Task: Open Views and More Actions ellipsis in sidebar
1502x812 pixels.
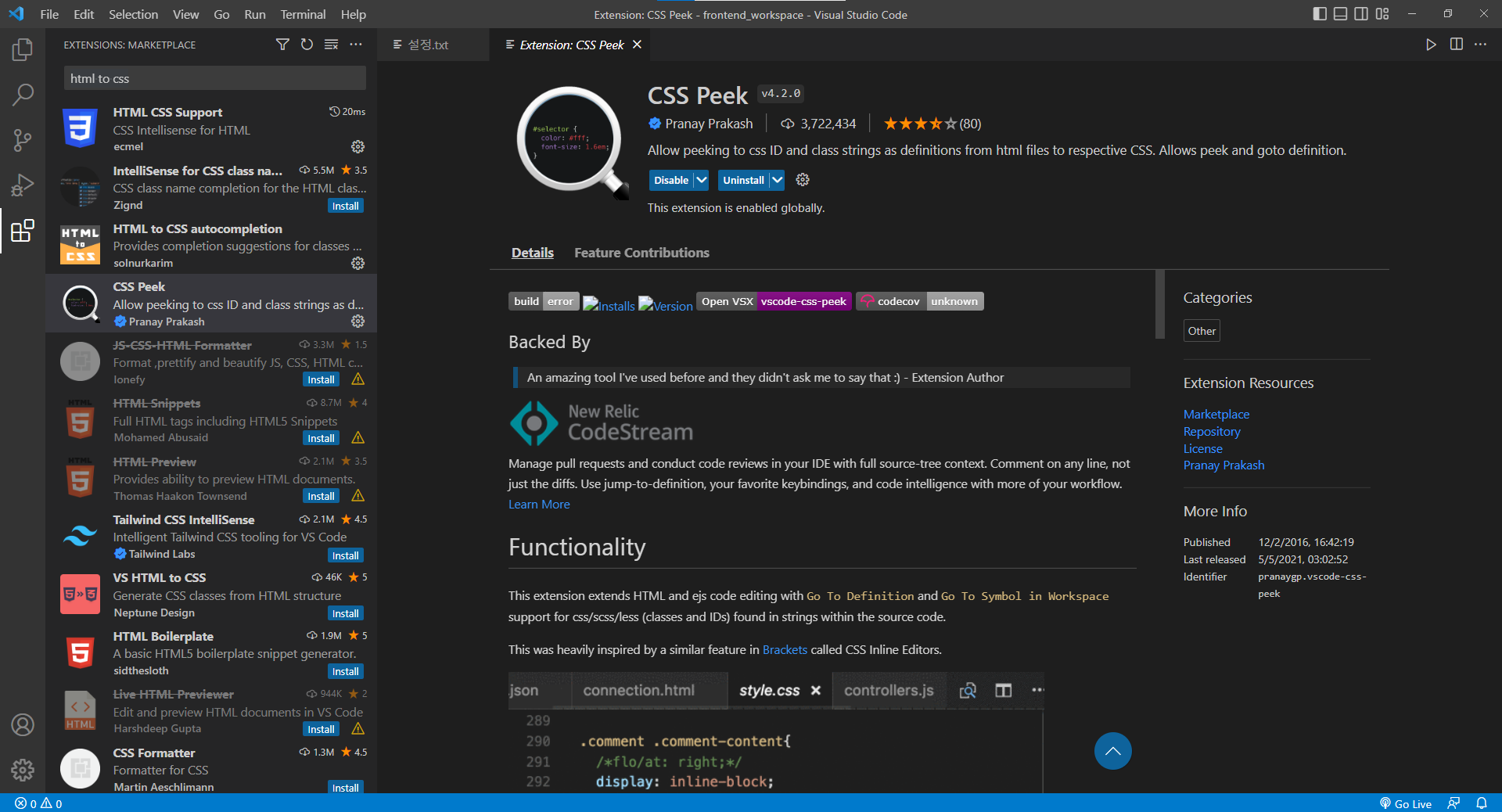Action: [x=356, y=45]
